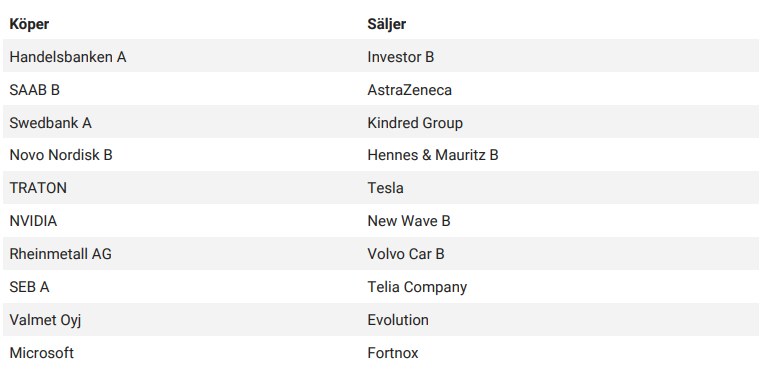Click on AstraZeneca entry
769x368 pixels.
410,90
